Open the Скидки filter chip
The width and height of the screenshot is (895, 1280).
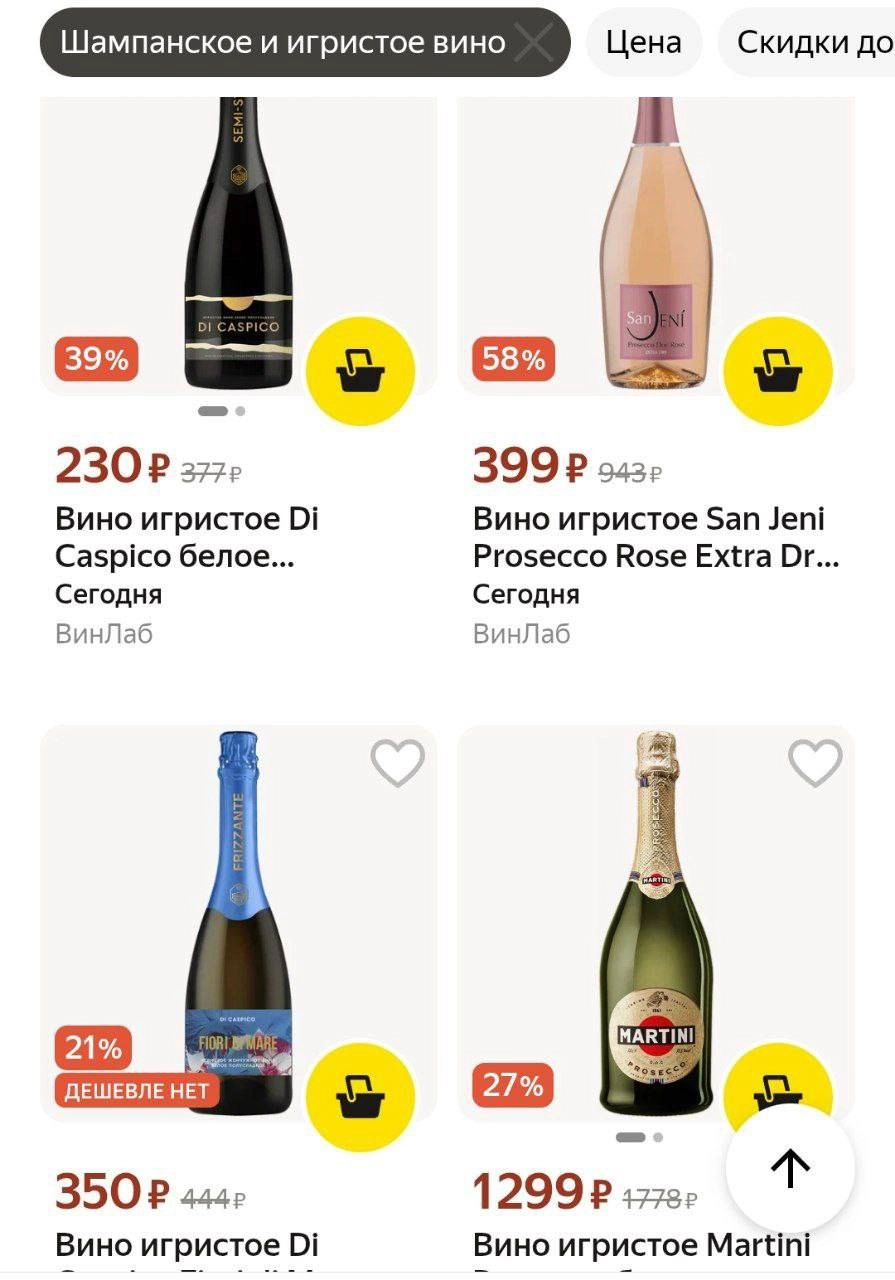tap(807, 42)
